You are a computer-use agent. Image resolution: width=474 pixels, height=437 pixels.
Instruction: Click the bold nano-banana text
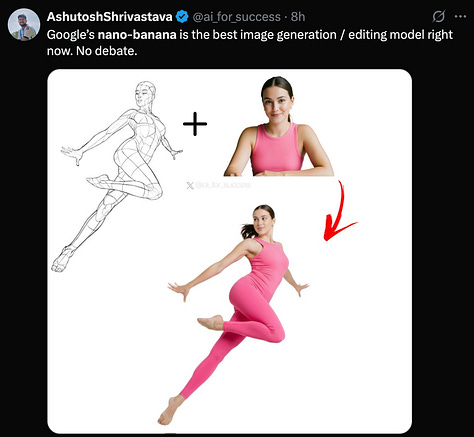click(137, 35)
